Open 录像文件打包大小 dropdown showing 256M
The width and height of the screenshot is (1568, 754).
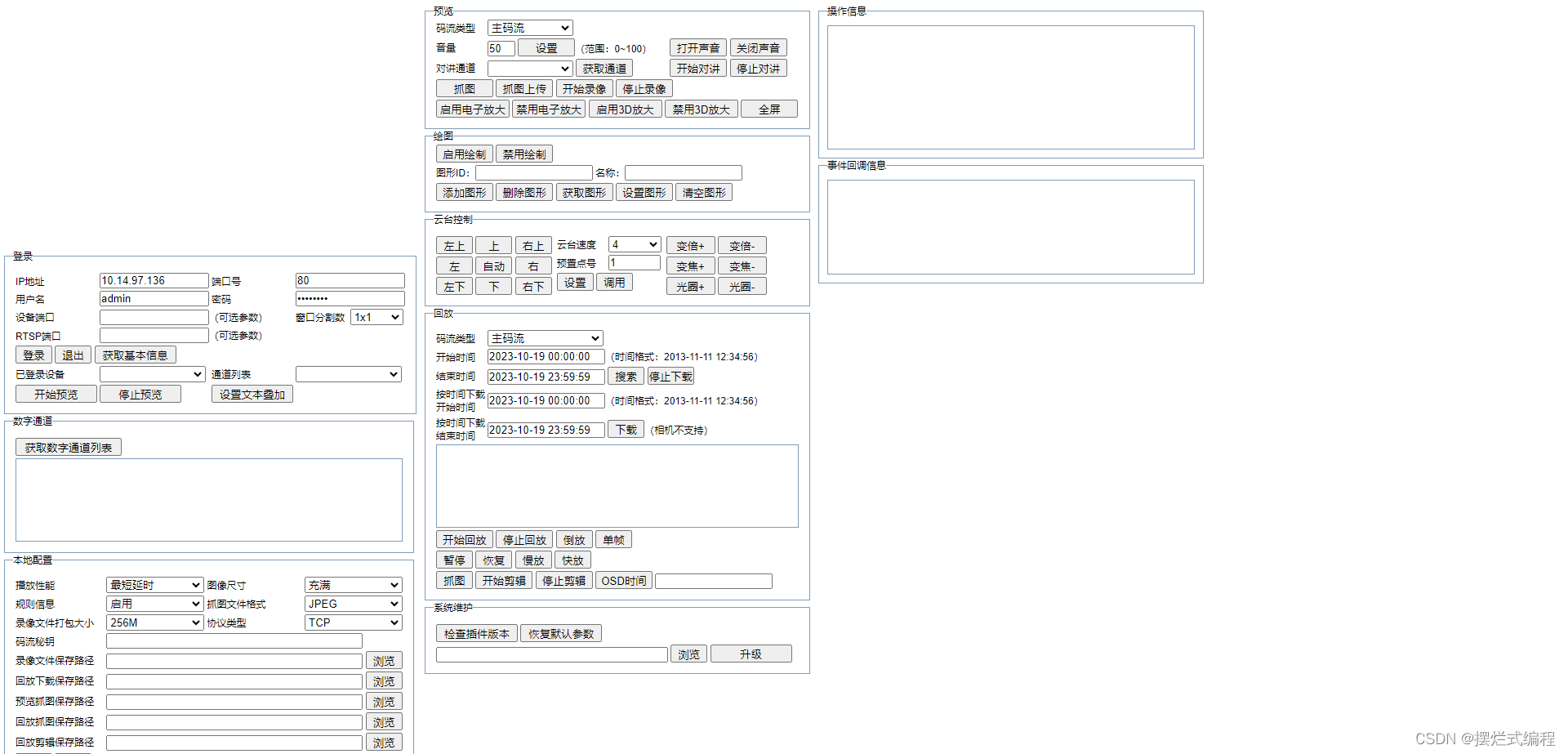(154, 622)
